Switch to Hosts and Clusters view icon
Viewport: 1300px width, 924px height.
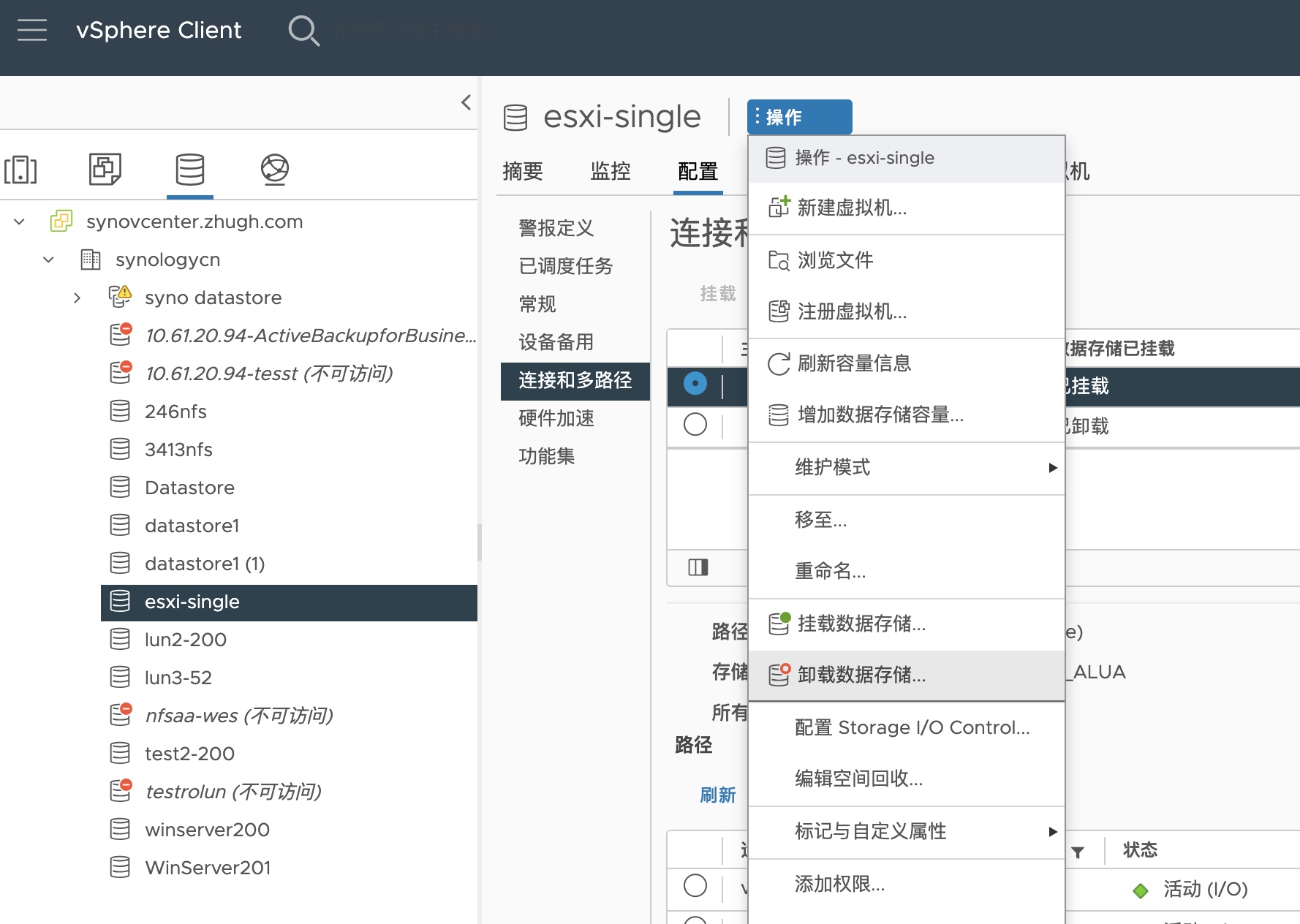point(20,170)
